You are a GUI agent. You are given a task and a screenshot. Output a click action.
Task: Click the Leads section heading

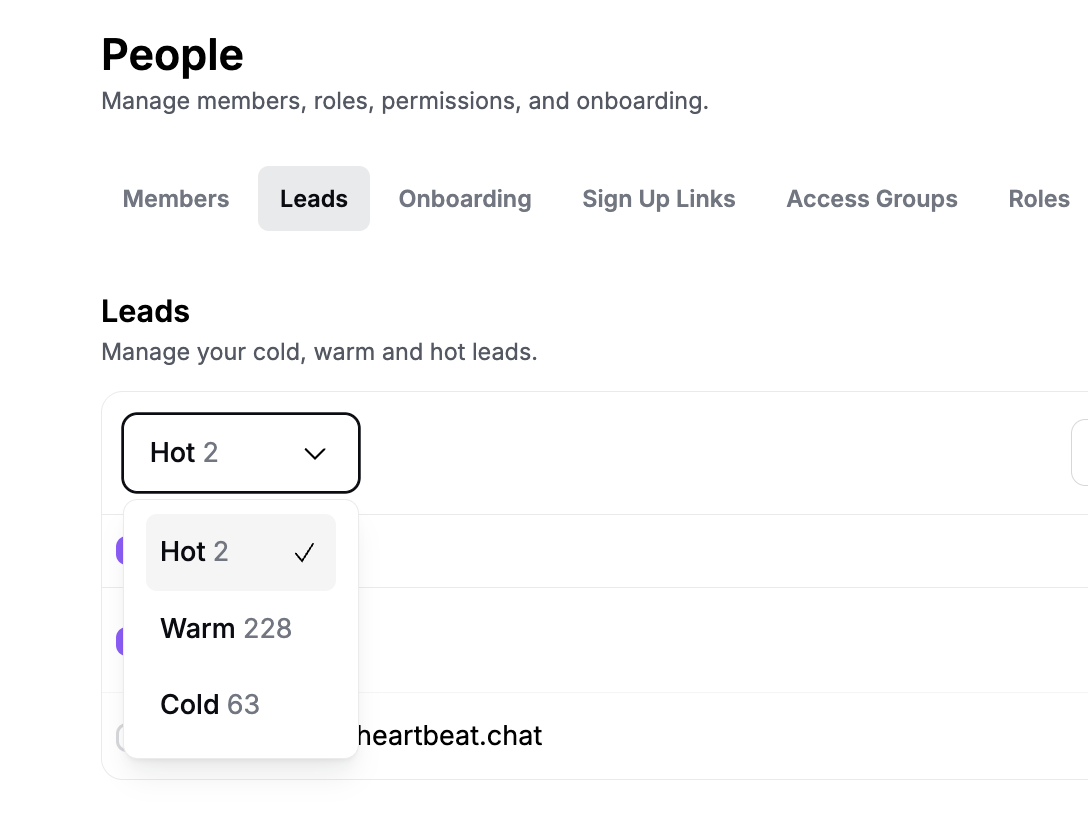[145, 311]
